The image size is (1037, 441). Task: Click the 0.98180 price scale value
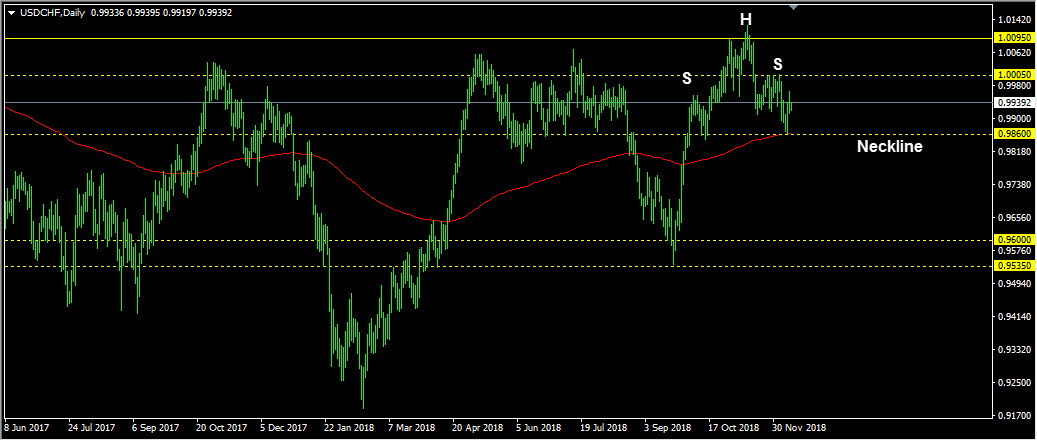1016,152
